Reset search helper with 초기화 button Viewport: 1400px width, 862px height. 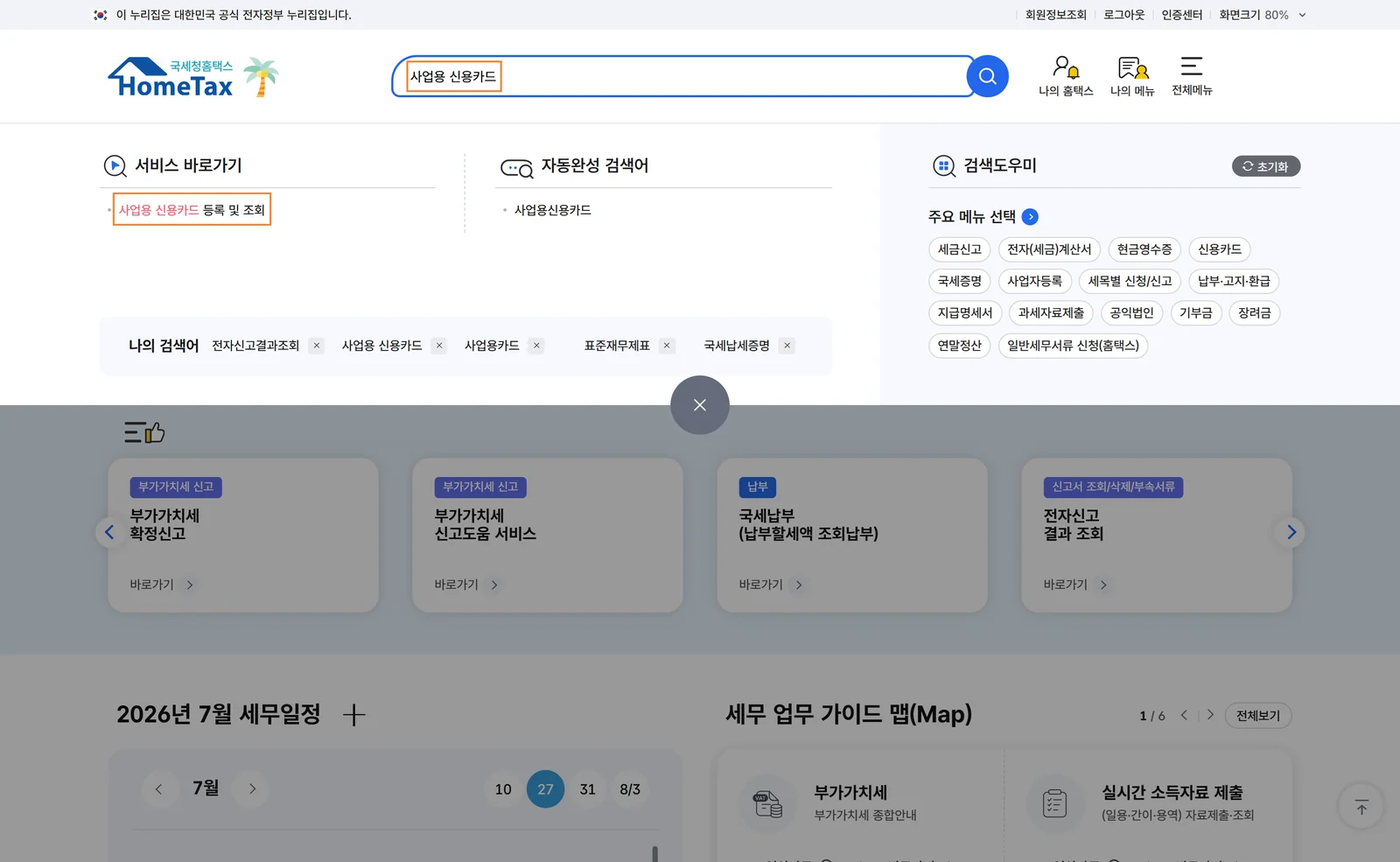point(1266,166)
